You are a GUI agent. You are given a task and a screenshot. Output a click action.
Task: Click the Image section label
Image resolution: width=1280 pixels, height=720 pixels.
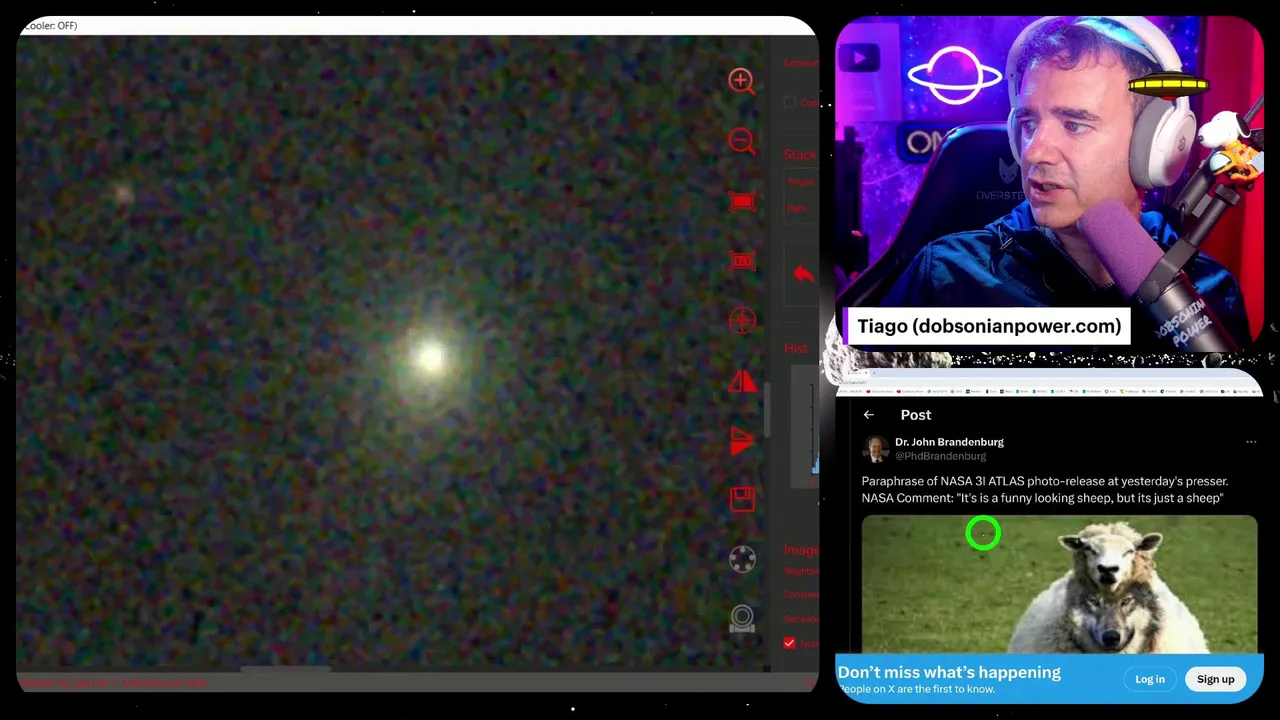click(x=801, y=550)
